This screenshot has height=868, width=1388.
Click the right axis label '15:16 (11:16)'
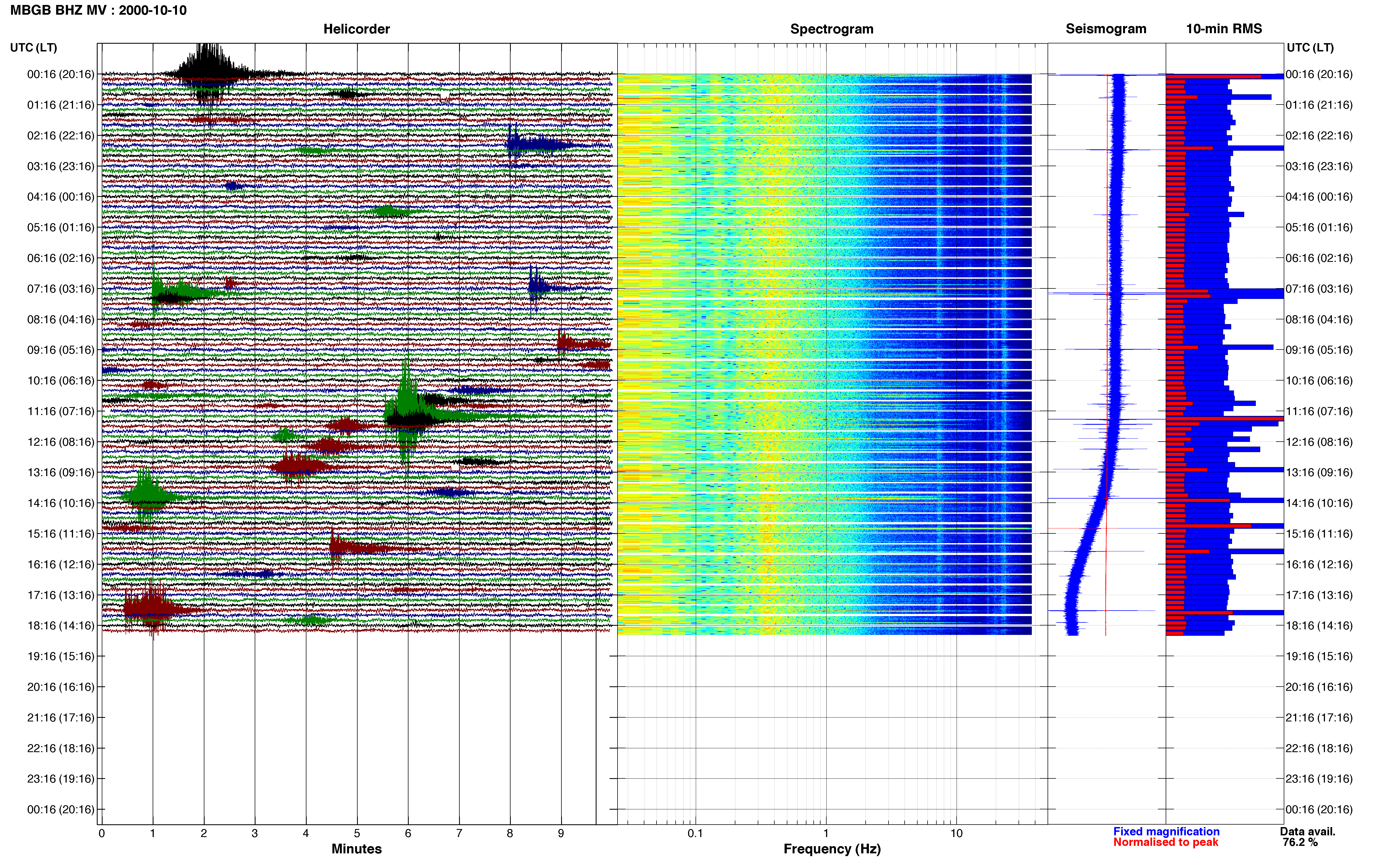(x=1319, y=534)
